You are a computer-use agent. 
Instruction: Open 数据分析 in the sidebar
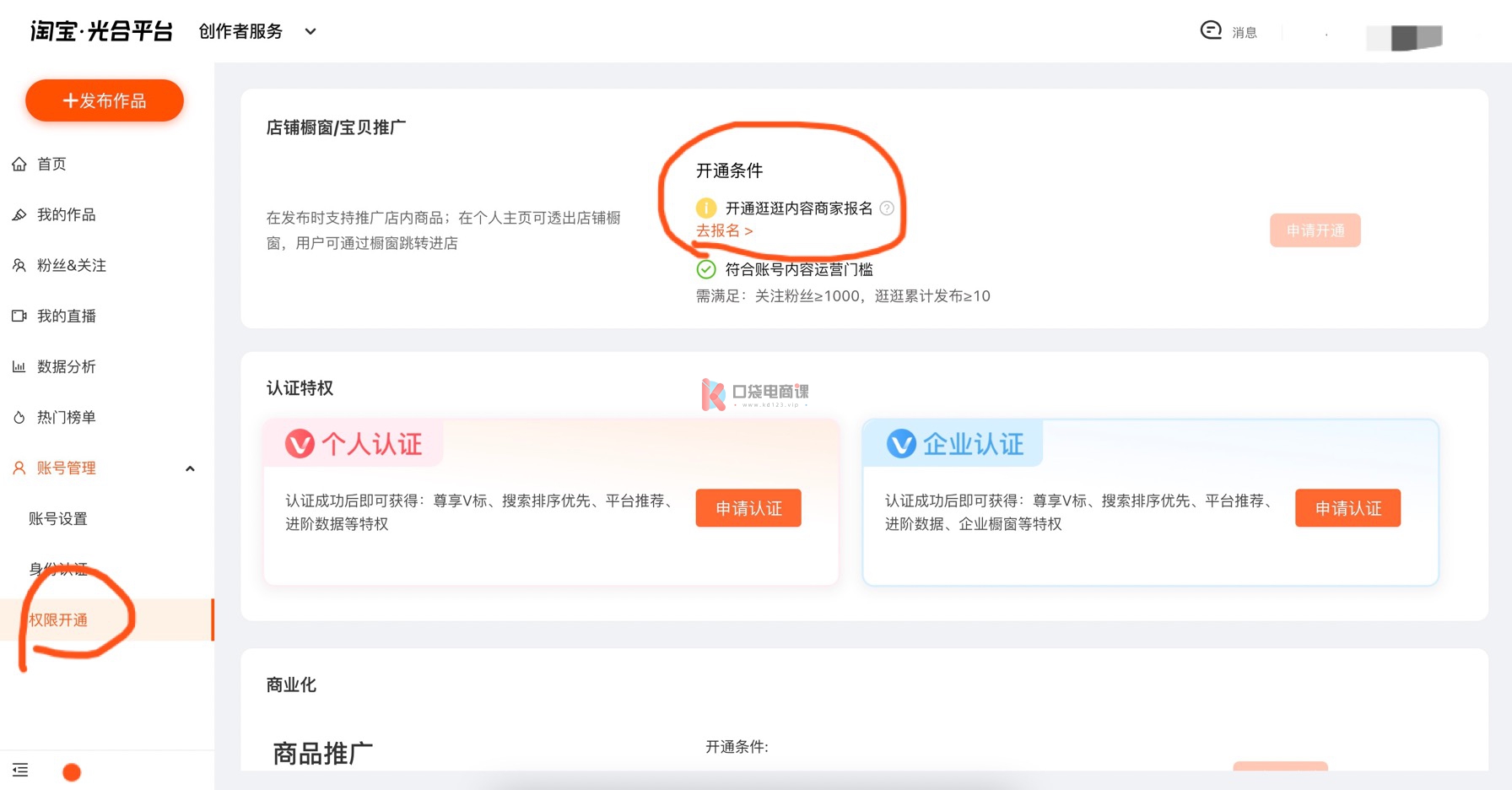pos(66,366)
